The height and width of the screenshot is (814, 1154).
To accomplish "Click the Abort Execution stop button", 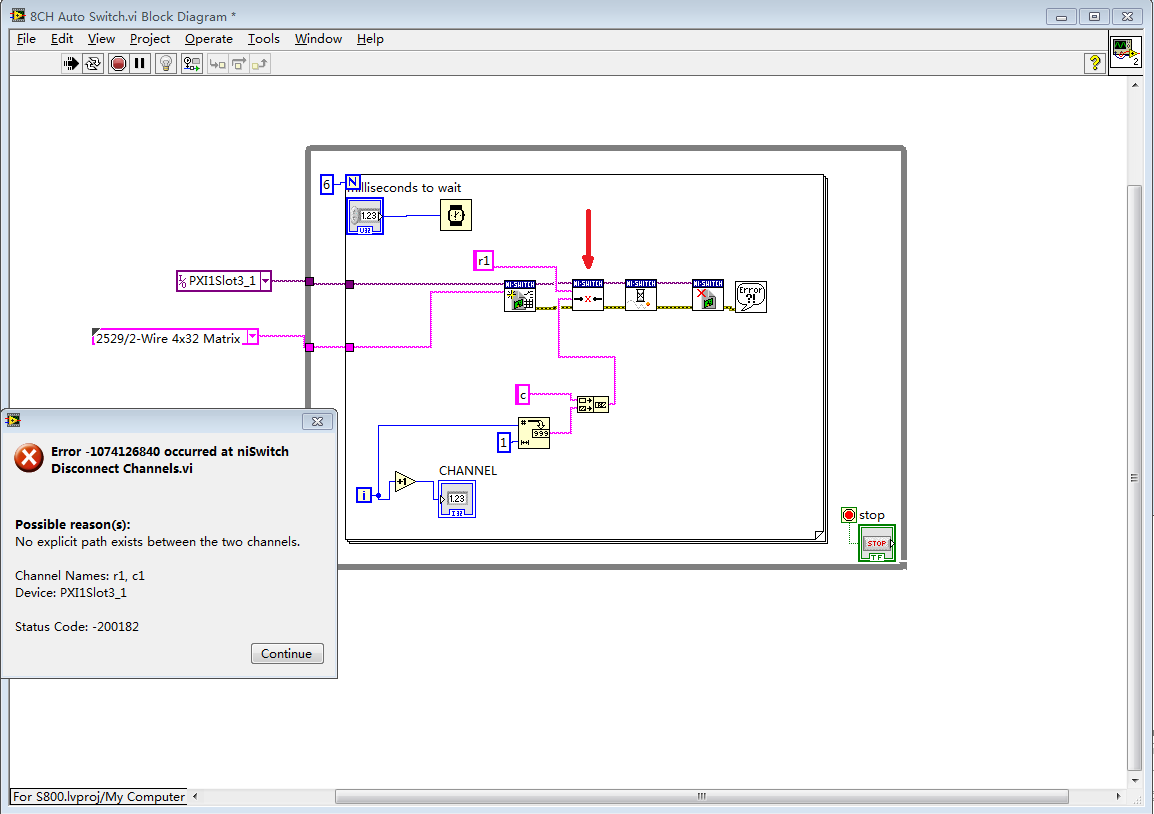I will [118, 64].
